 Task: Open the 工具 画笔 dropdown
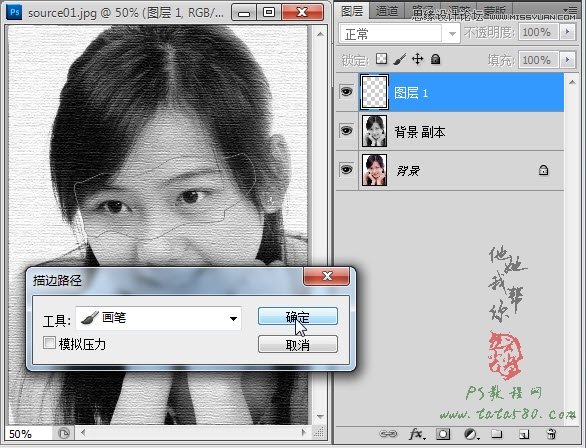(x=158, y=318)
